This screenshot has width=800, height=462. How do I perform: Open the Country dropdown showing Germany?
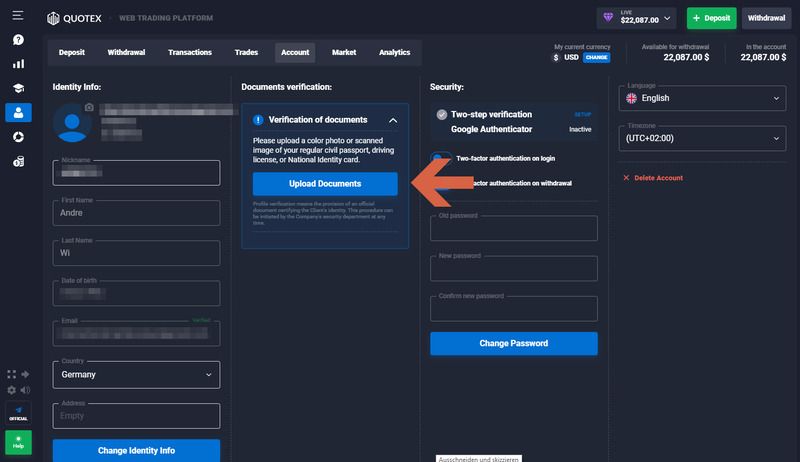(136, 375)
